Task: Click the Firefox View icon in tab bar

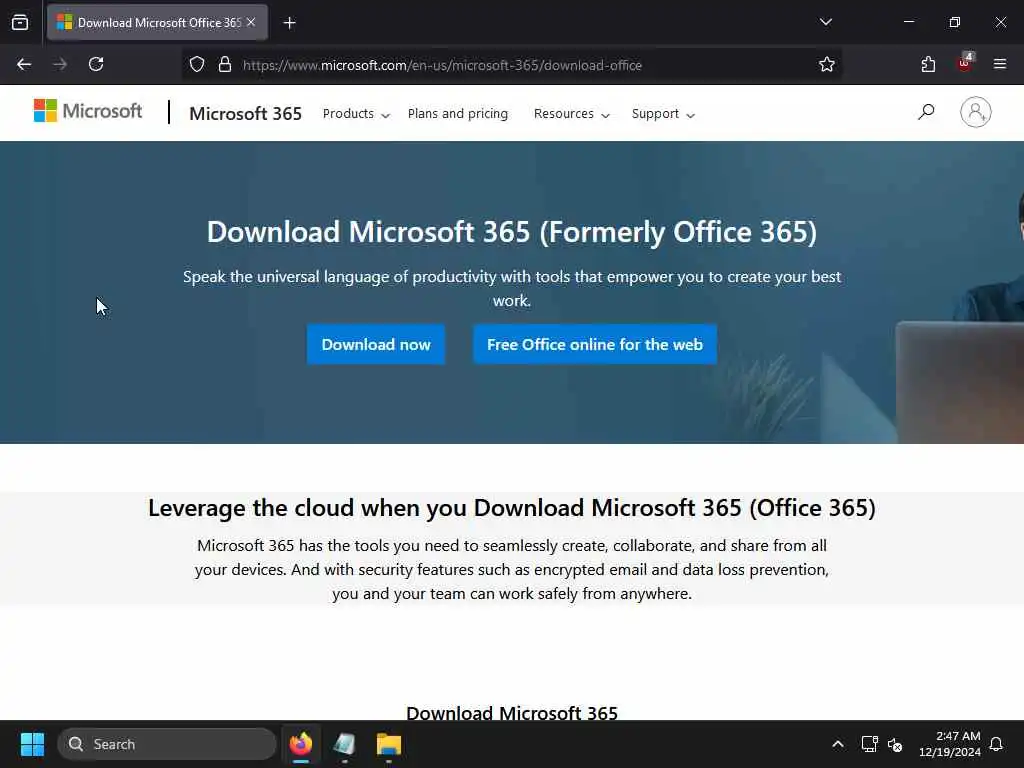Action: point(20,22)
